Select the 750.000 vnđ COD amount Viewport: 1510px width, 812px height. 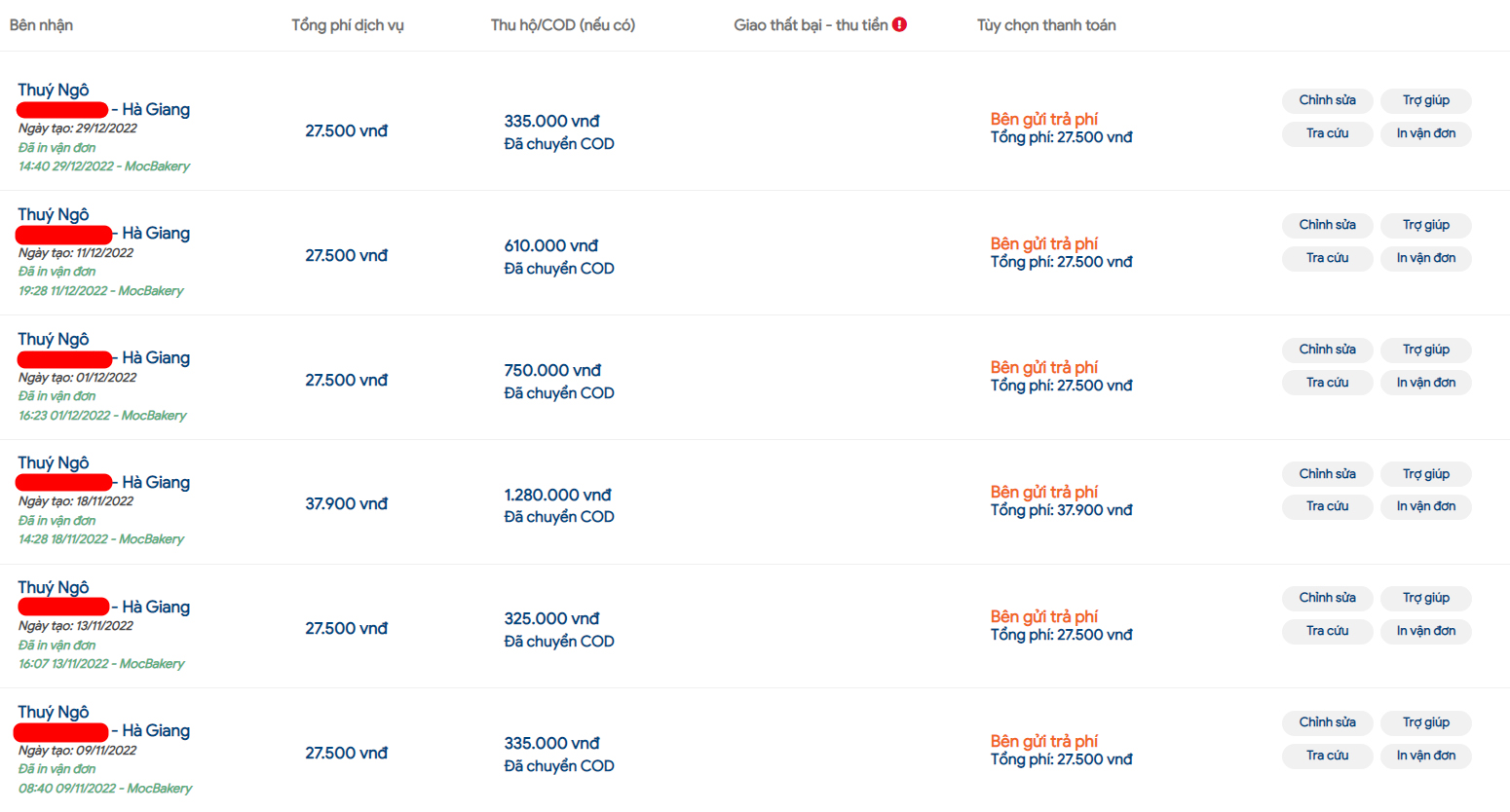(x=552, y=371)
